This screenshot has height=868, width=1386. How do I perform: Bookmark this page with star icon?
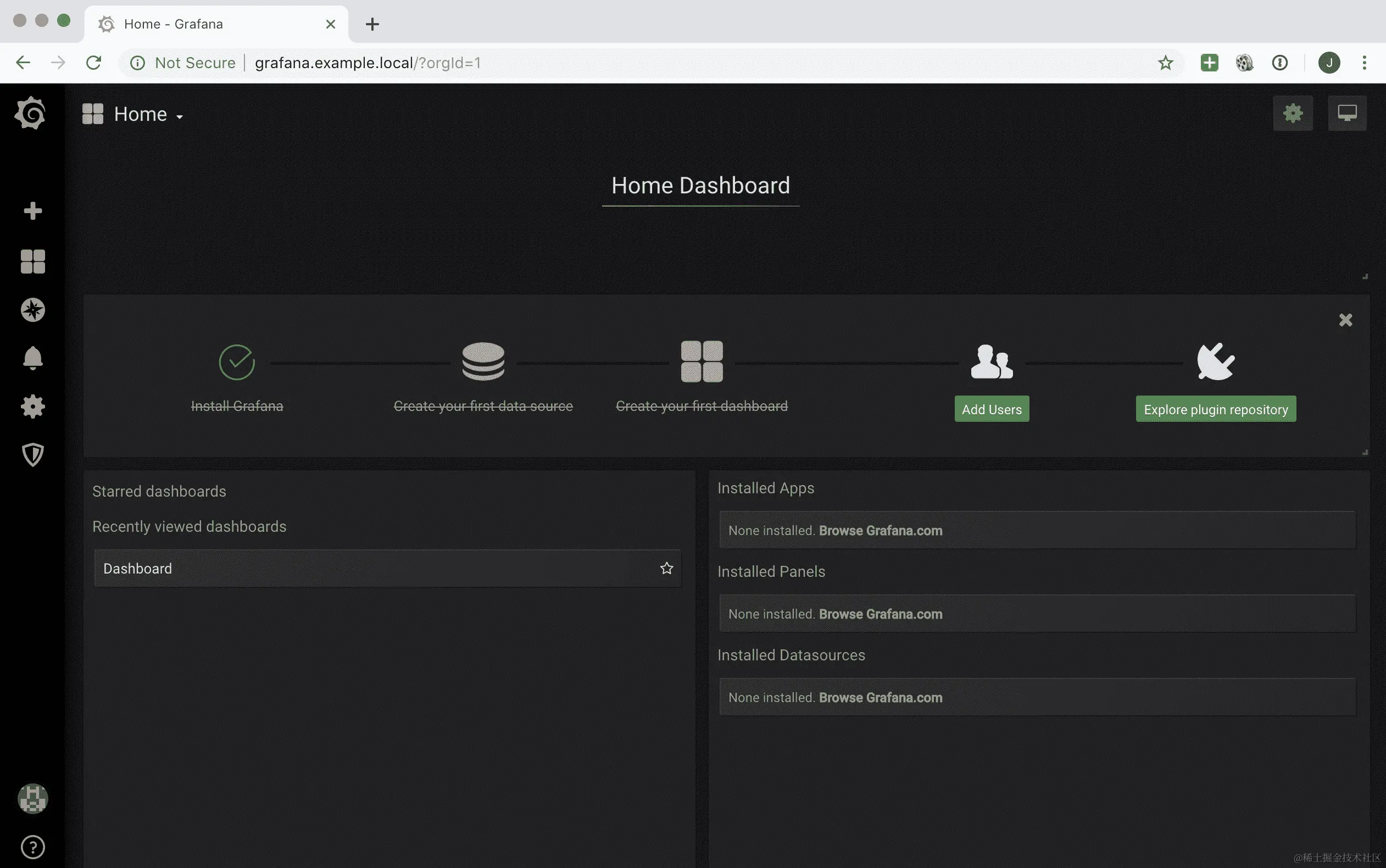pyautogui.click(x=1165, y=63)
